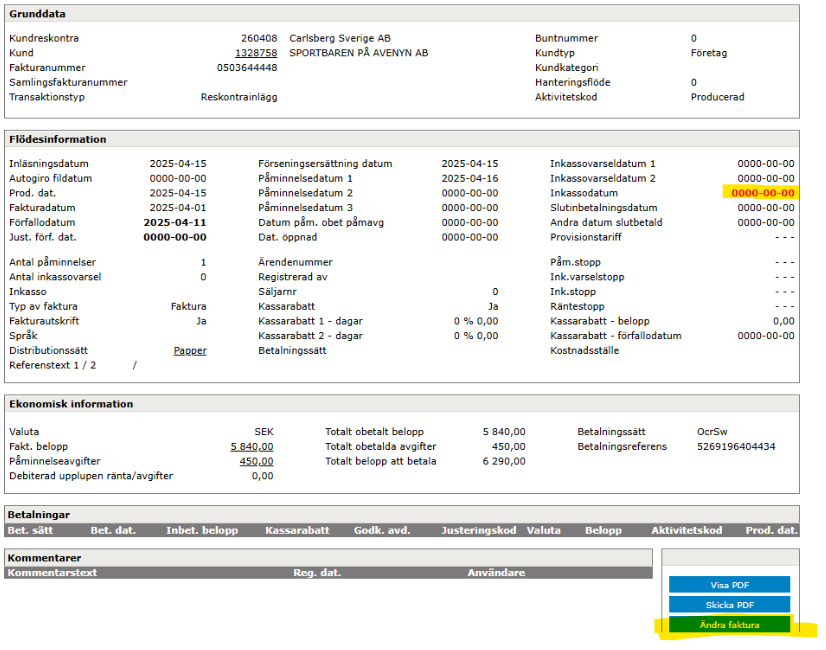Select the Ekonomisk information section header
The height and width of the screenshot is (650, 826).
pos(70,404)
